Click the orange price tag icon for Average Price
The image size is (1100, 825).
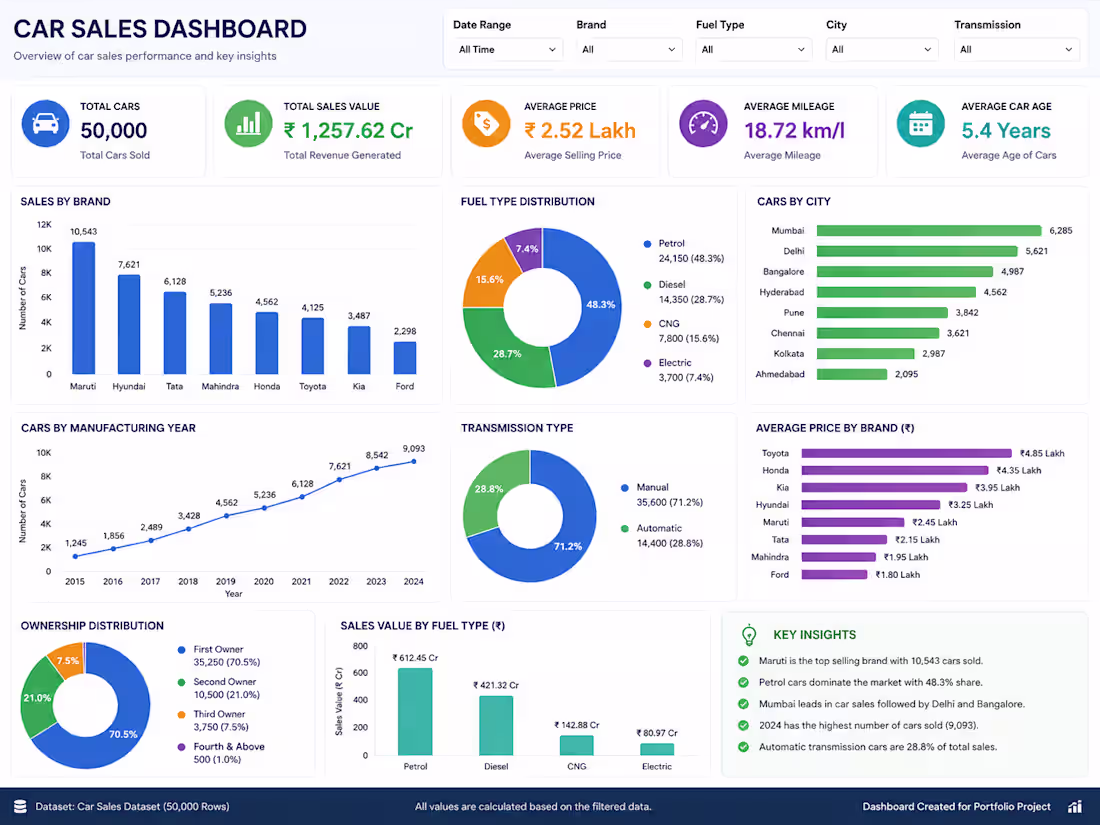(485, 123)
